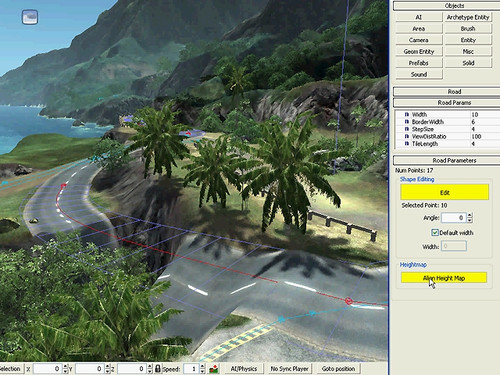Toggle the AI/Physics button
This screenshot has height=375, width=500.
pos(244,369)
